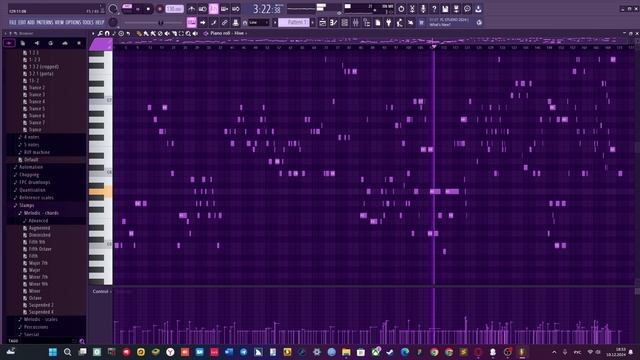Click the magnet snap icon in piano roll
640x360 pixels.
tap(107, 33)
